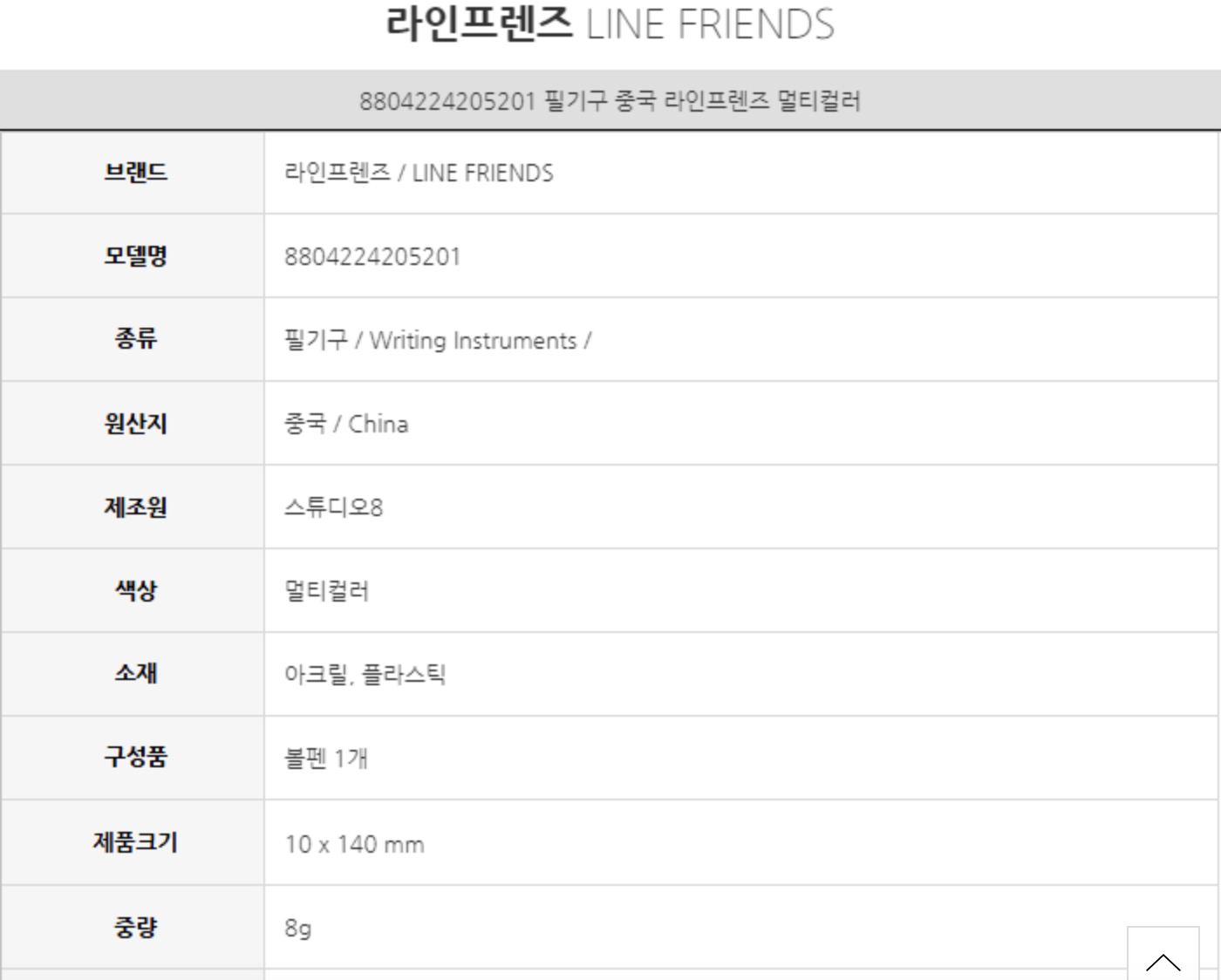Screen dimensions: 1221x980
Task: Click the weight value 8g
Action: [297, 928]
